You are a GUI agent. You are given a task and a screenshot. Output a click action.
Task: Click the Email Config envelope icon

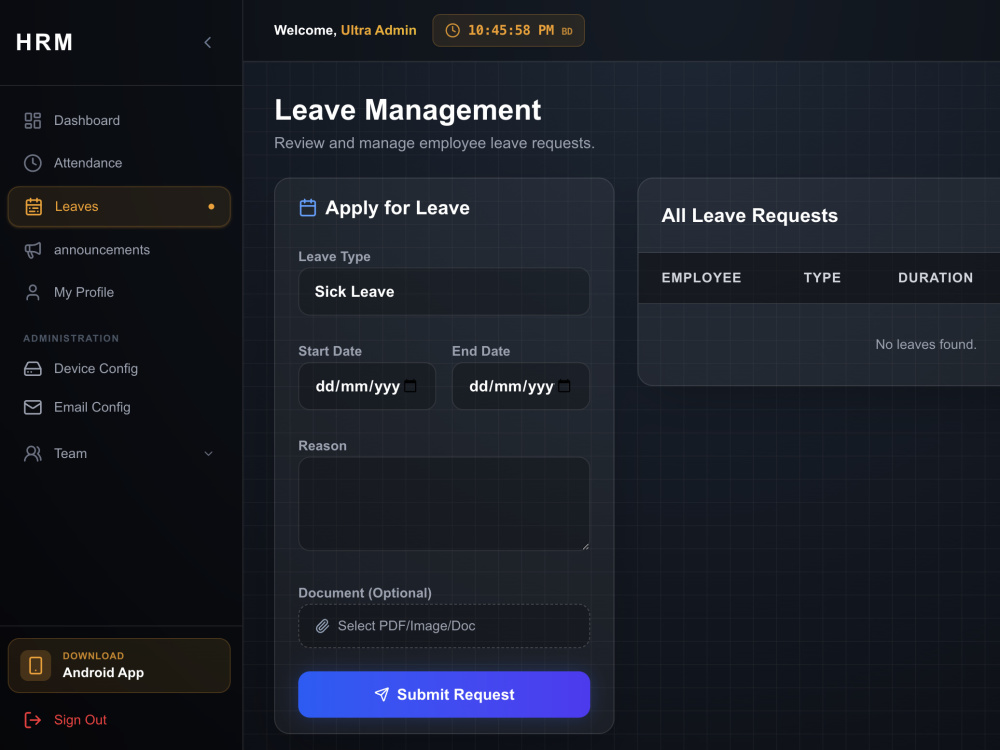(33, 407)
